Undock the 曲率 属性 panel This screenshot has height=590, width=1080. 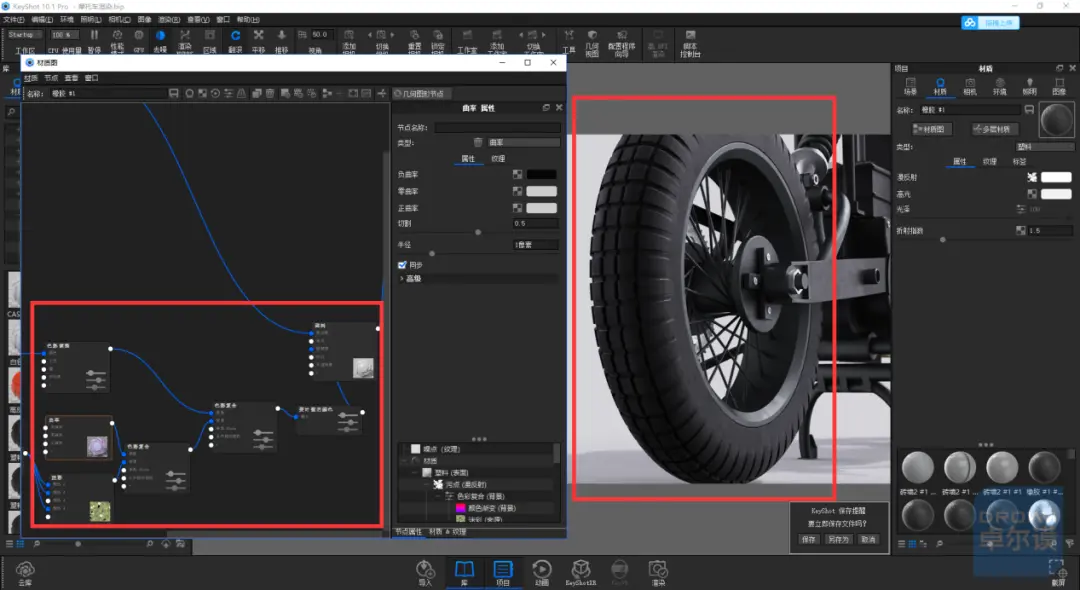[546, 108]
